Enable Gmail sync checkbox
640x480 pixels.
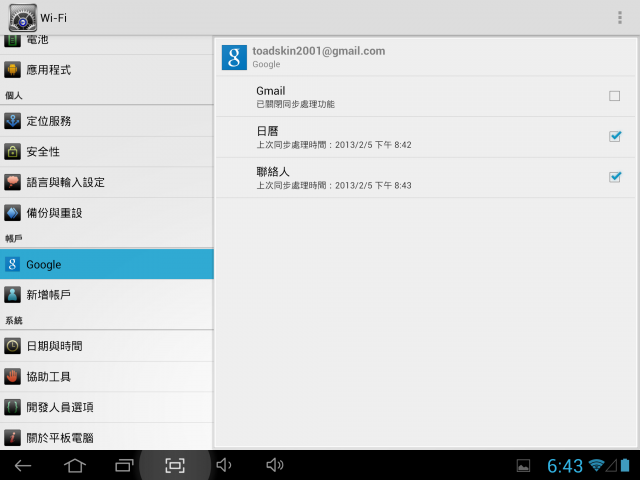(614, 96)
